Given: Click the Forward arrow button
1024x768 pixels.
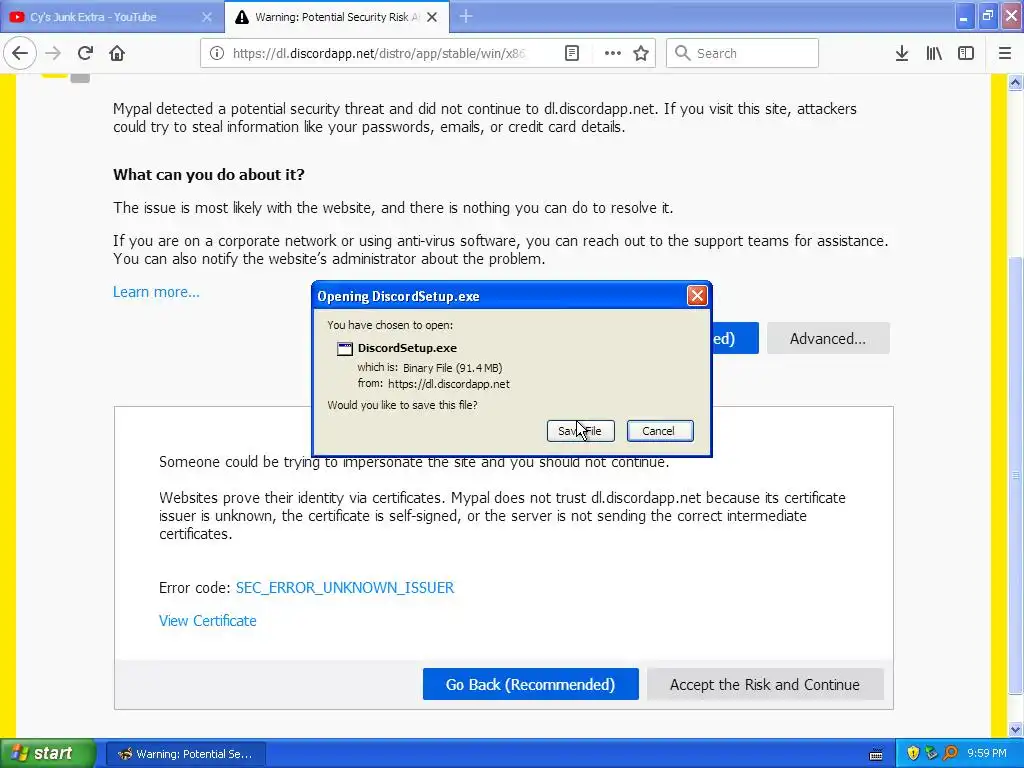Looking at the screenshot, I should point(53,53).
